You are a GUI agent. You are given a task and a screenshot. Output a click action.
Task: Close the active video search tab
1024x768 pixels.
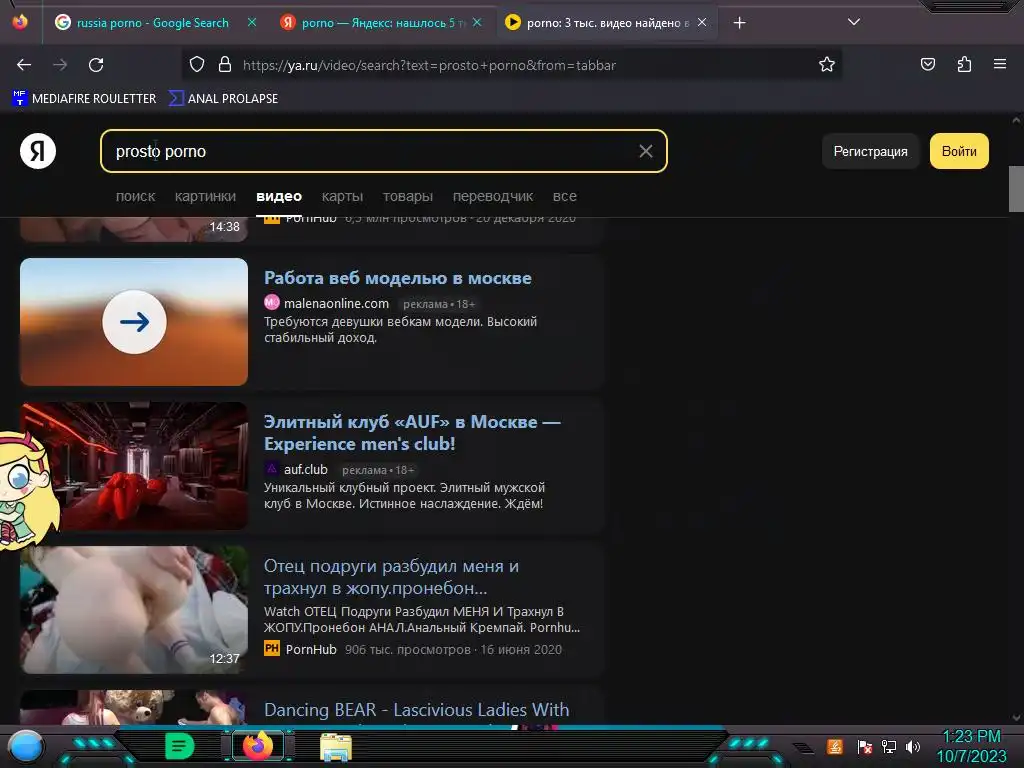[702, 23]
